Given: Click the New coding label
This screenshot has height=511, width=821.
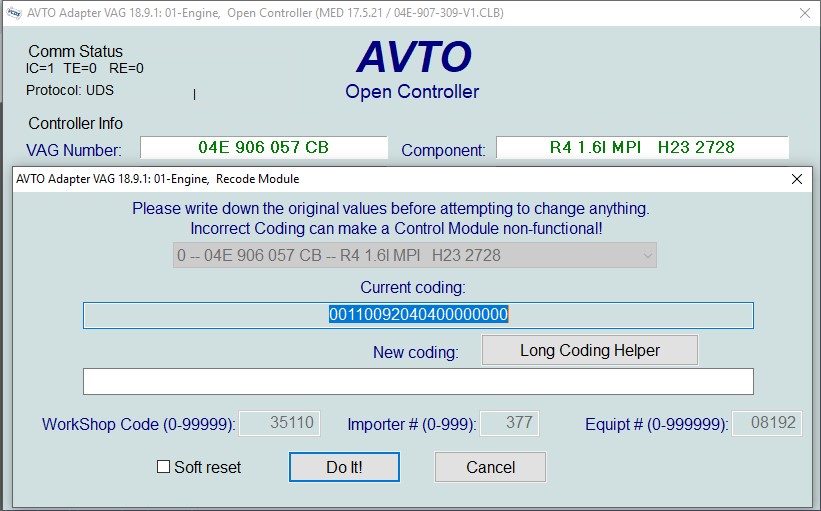Looking at the screenshot, I should (416, 352).
